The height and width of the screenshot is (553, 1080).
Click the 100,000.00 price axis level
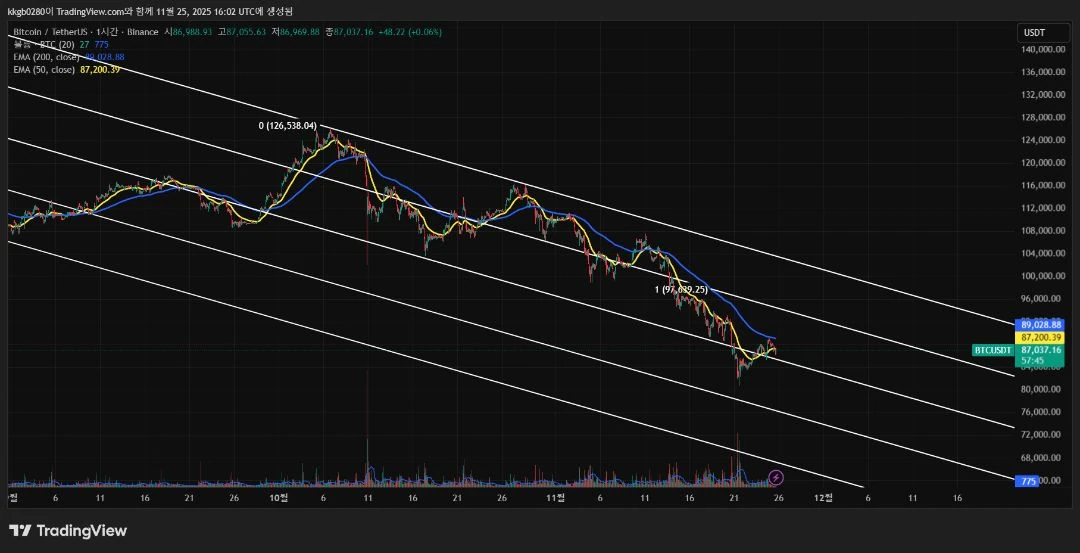[x=1045, y=275]
